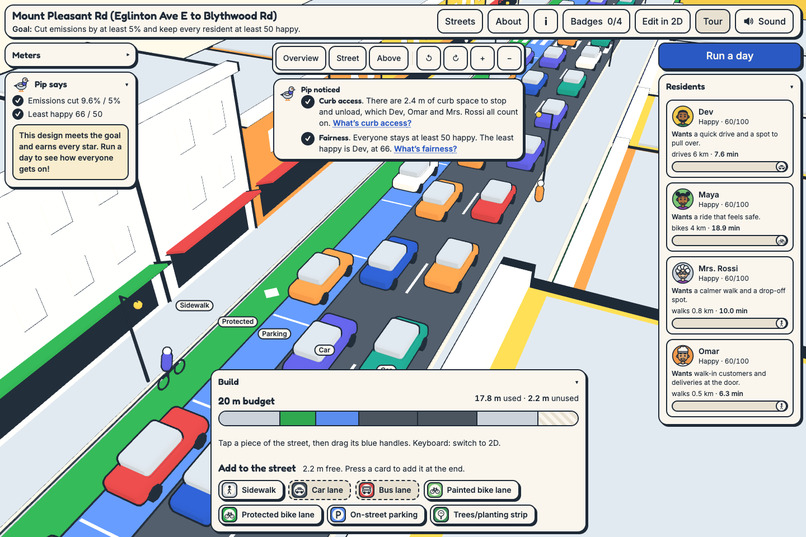The width and height of the screenshot is (806, 537).
Task: Switch to Above camera view
Action: point(389,58)
